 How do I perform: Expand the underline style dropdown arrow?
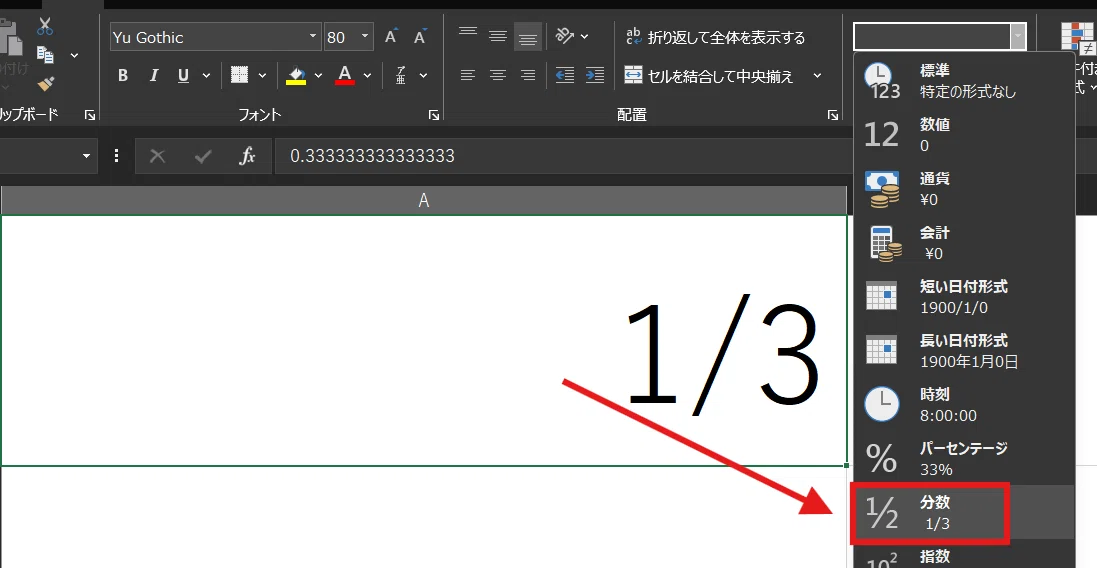(206, 76)
